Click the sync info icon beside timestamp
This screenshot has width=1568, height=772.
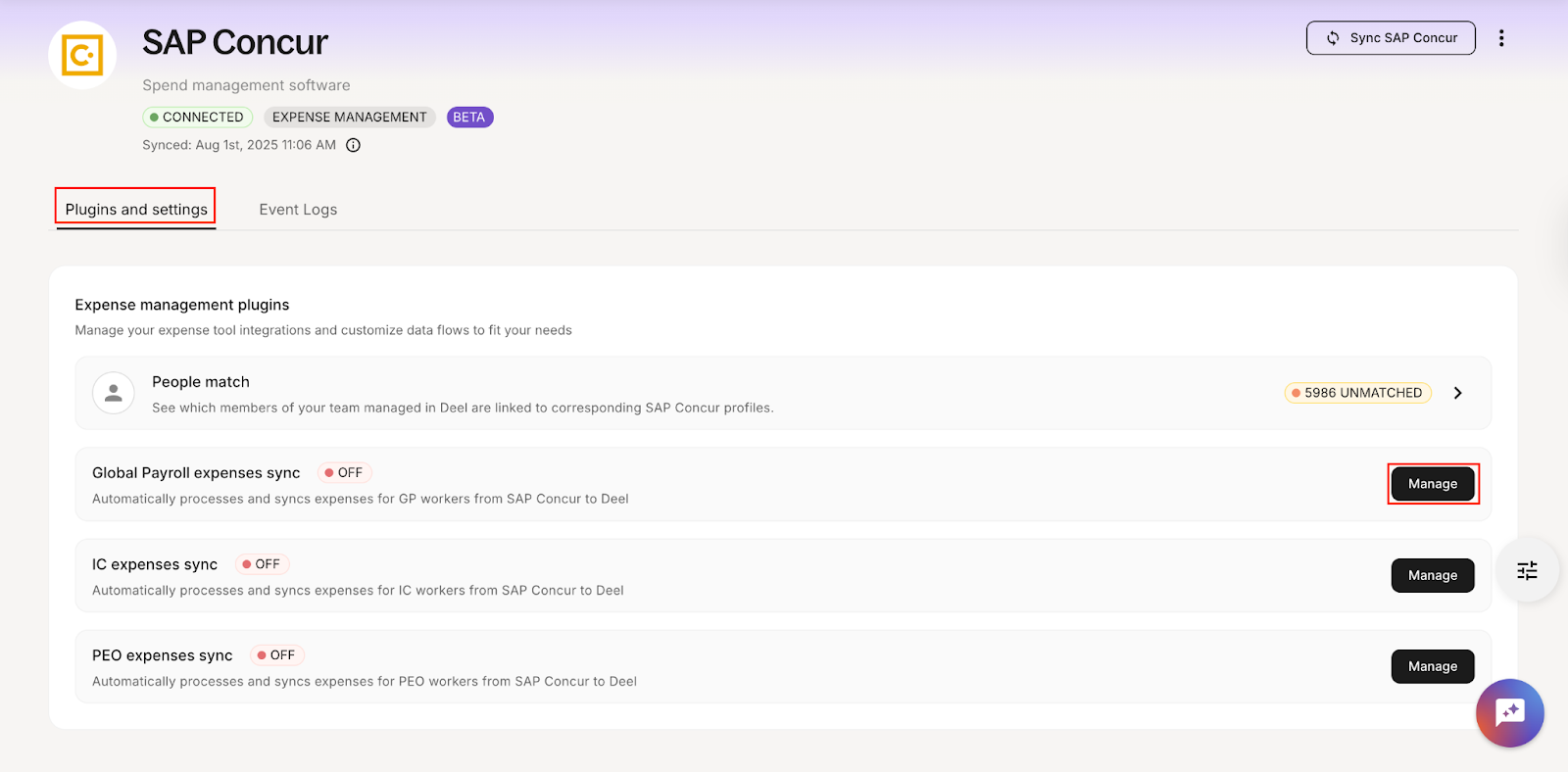(354, 145)
